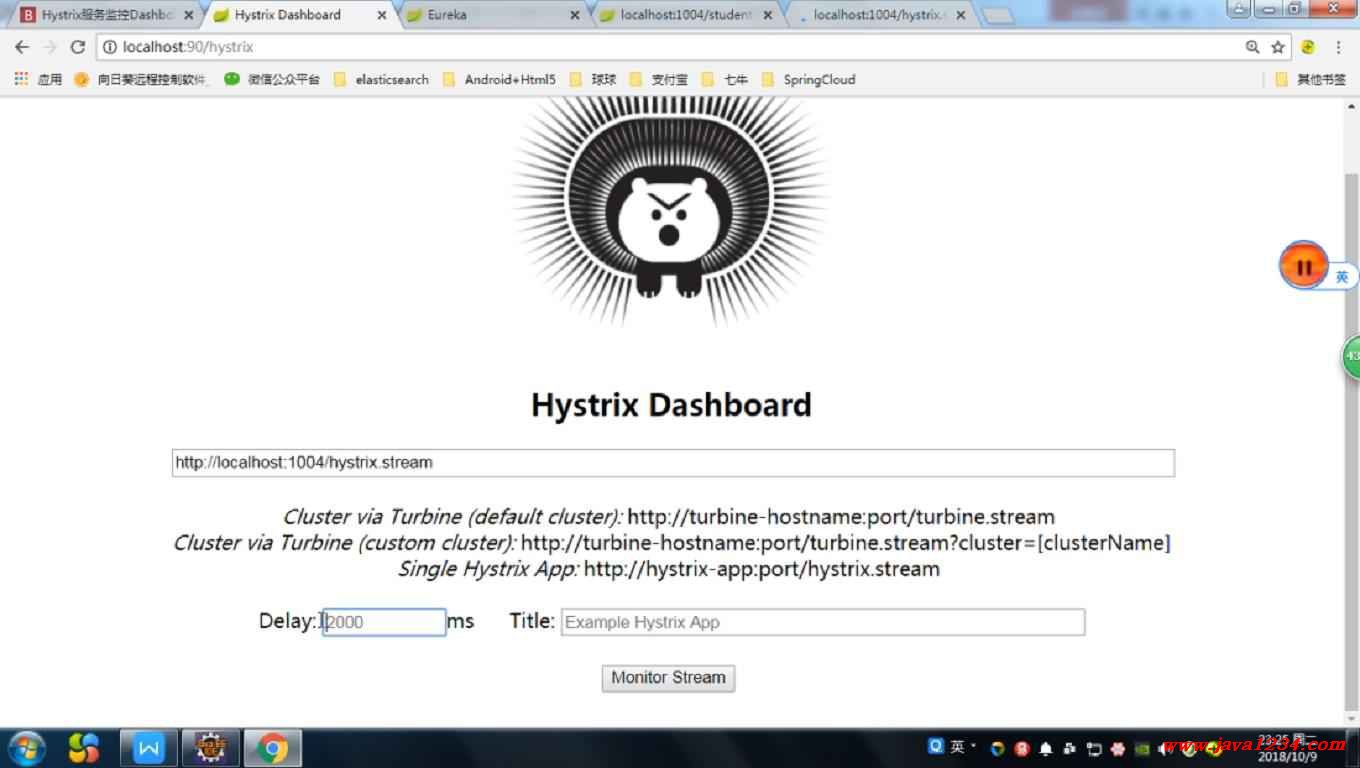Screen dimensions: 1360x768
Task: Open the colorful pinwheel app in taskbar
Action: [84, 748]
